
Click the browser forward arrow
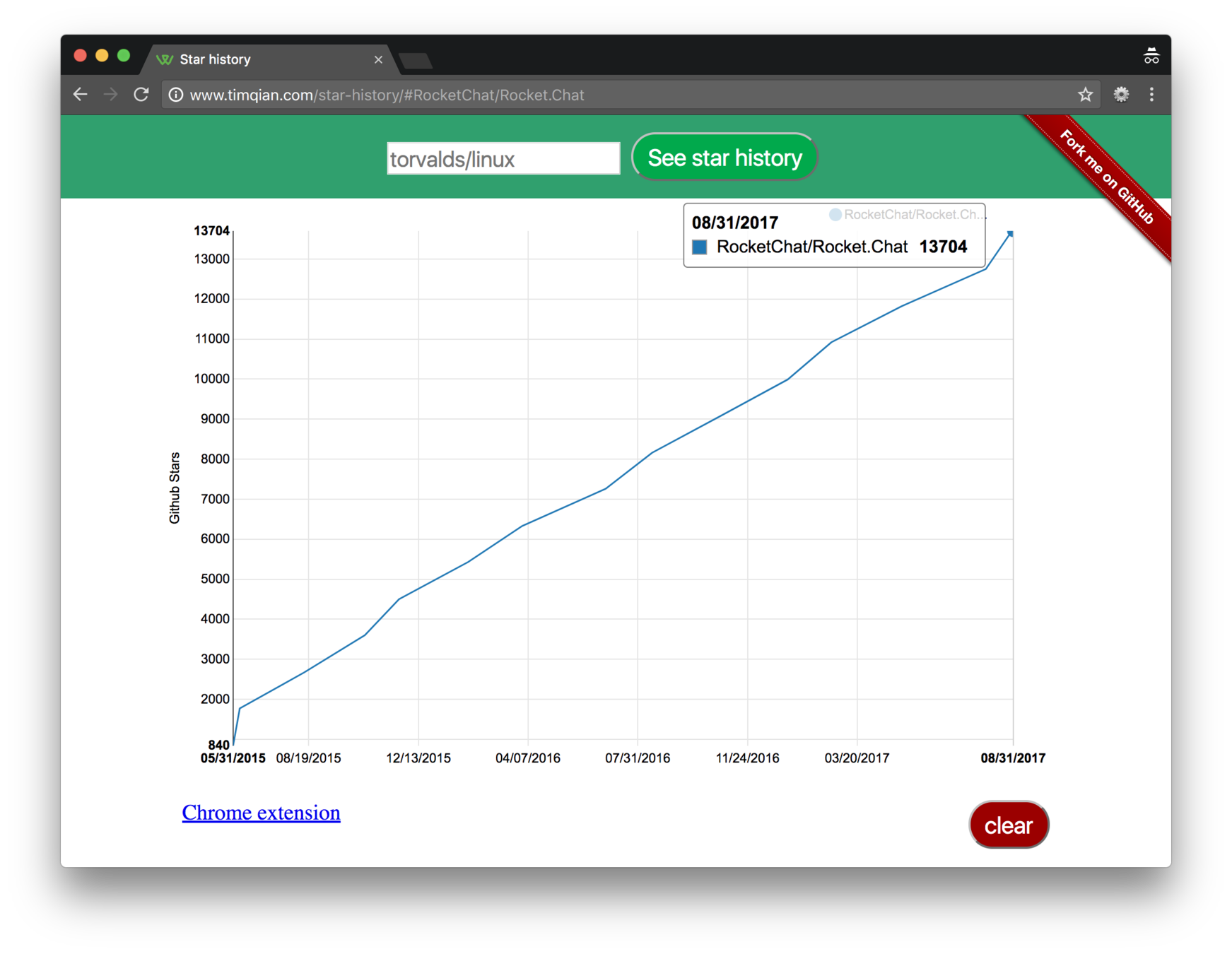coord(110,95)
